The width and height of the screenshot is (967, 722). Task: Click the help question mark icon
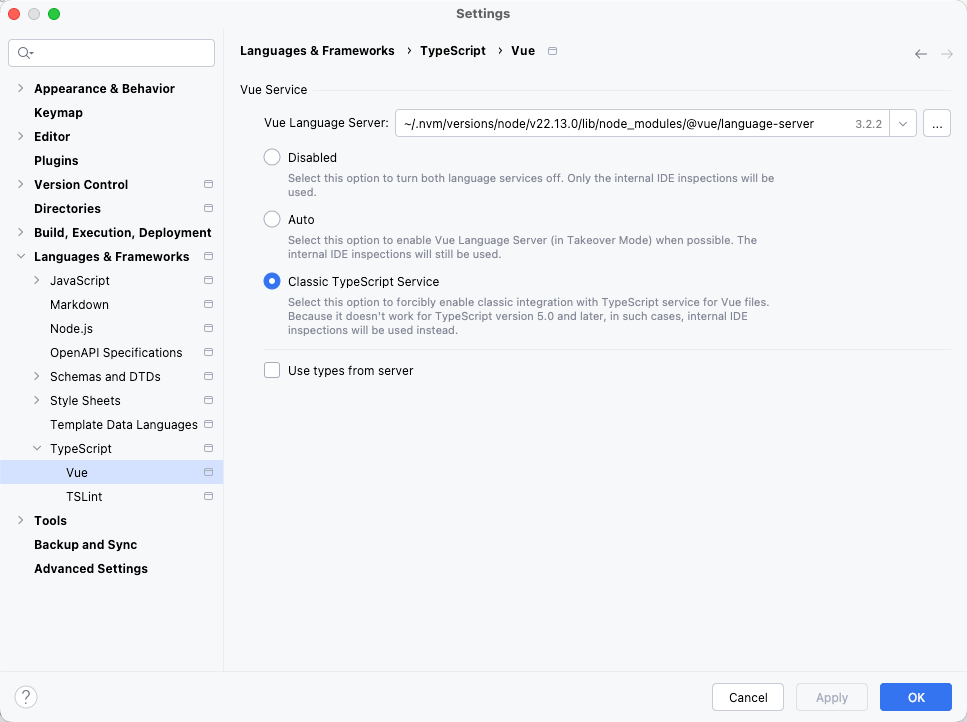point(26,697)
